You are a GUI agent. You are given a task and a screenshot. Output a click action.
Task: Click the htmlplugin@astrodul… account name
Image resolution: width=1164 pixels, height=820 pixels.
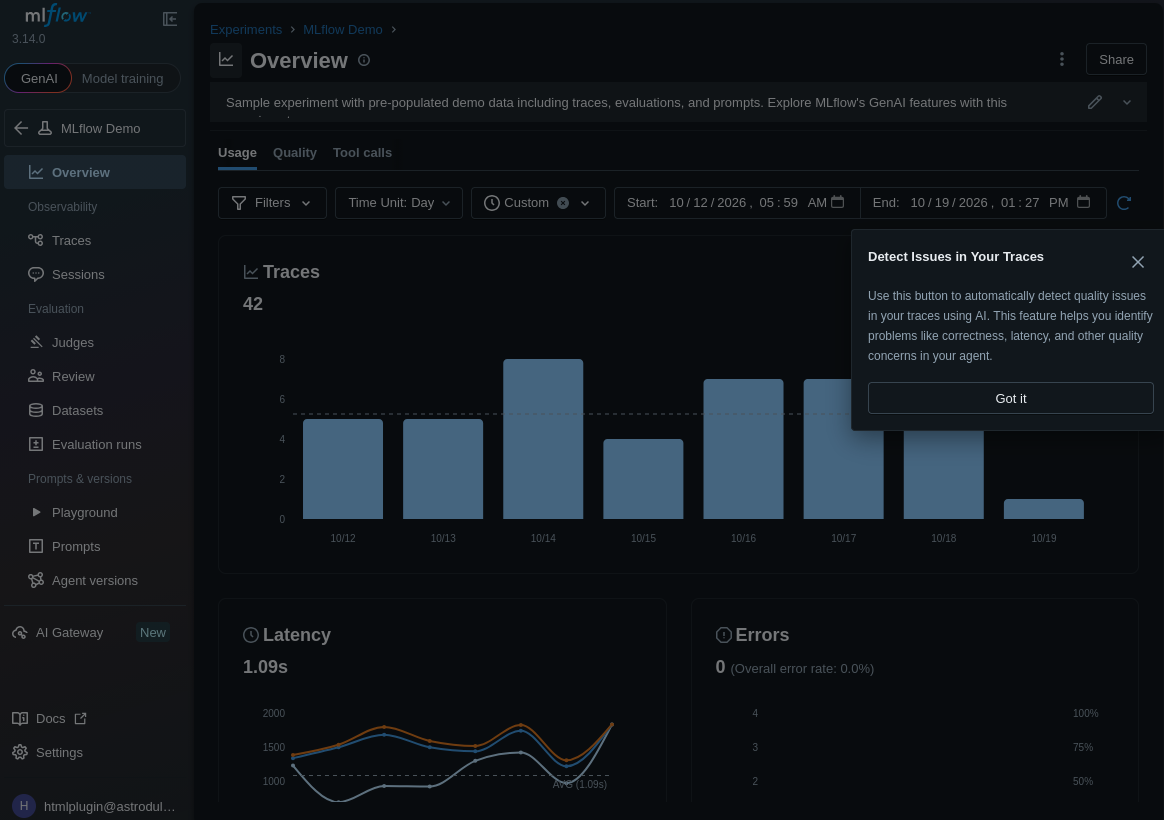tap(110, 807)
